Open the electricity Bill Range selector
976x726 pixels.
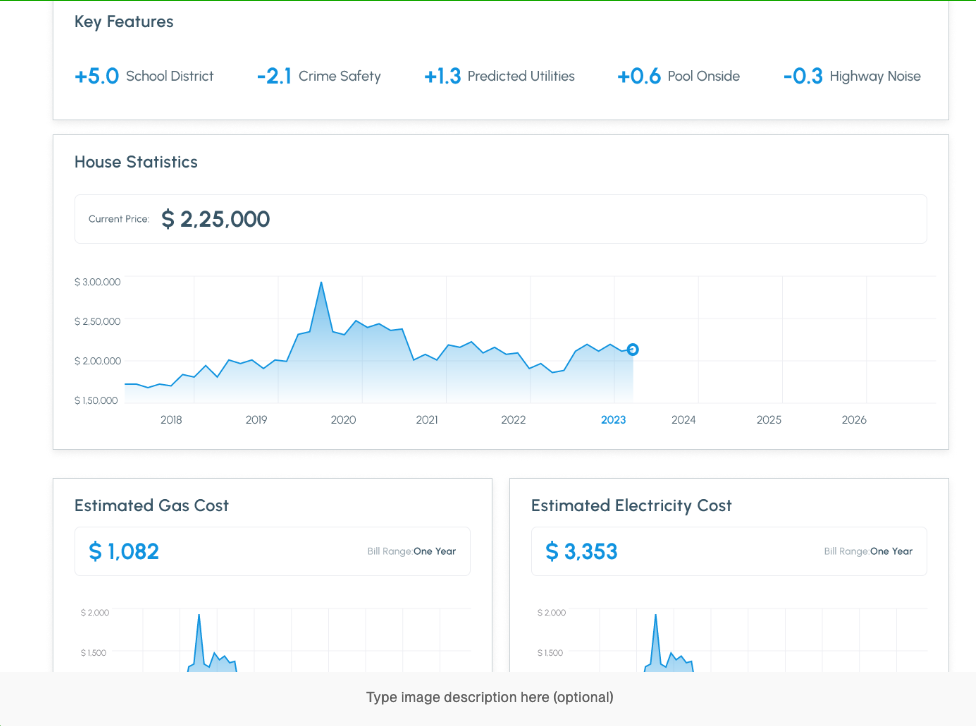point(868,550)
